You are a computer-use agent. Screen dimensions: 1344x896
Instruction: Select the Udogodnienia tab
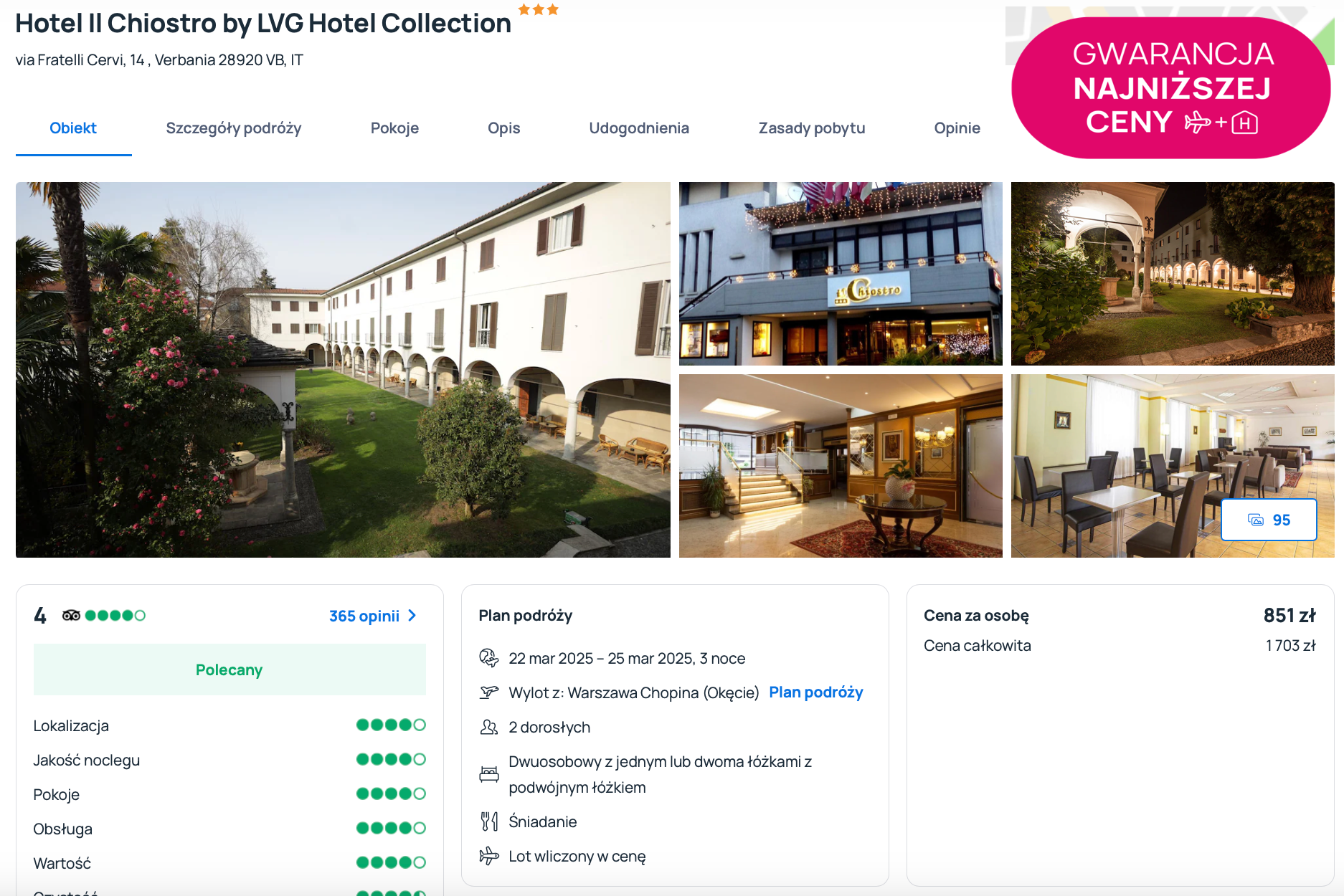(639, 128)
